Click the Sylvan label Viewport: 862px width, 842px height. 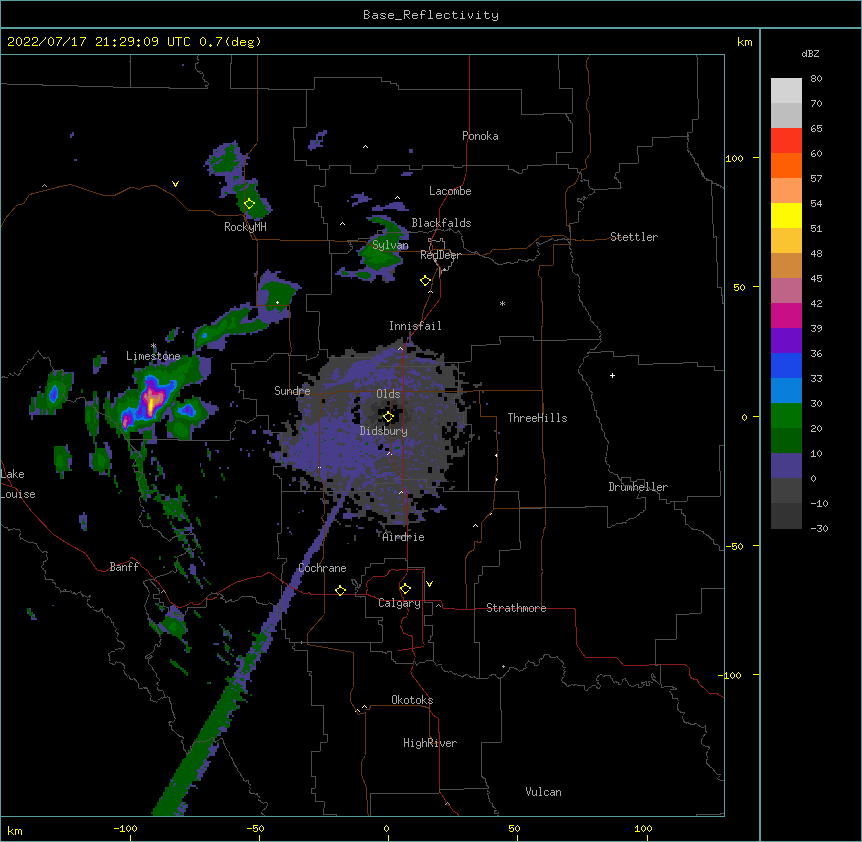[x=390, y=245]
